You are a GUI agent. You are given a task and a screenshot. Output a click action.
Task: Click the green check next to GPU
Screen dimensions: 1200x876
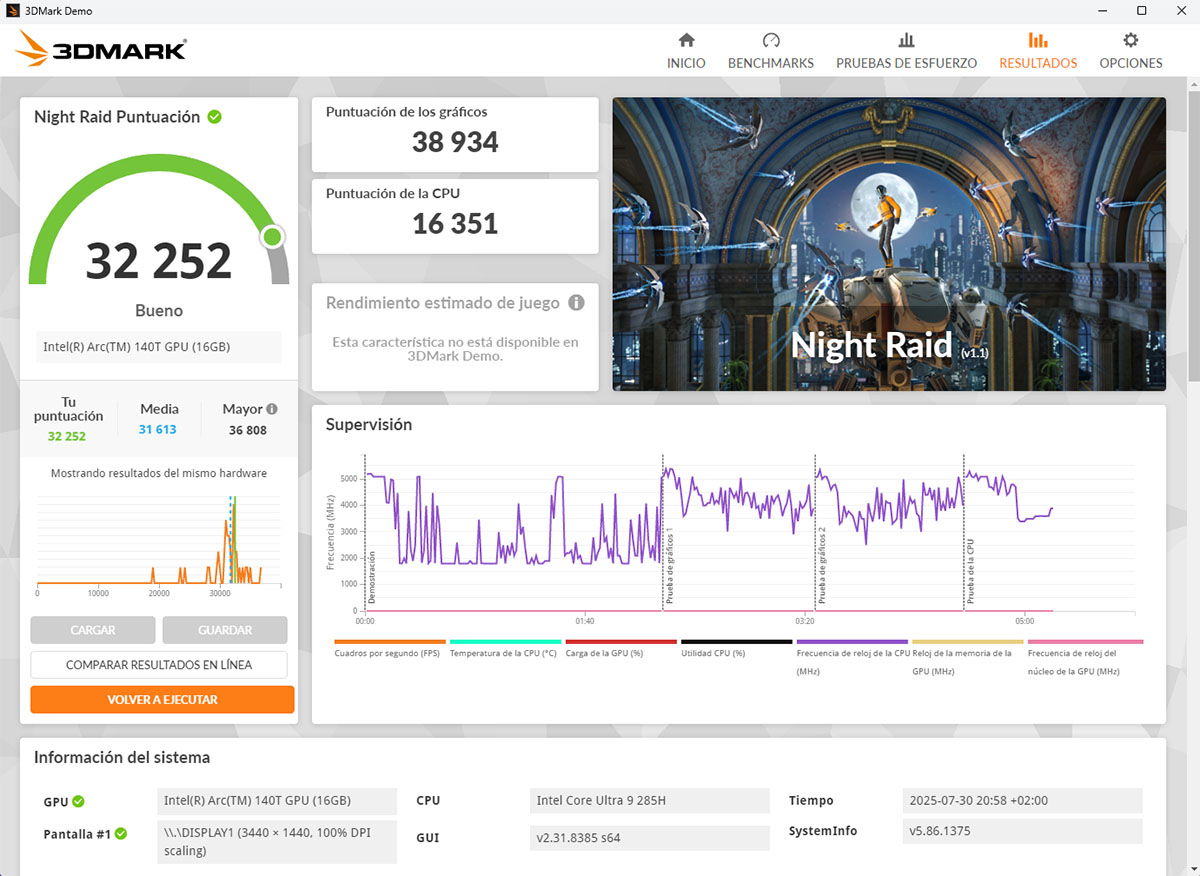tap(78, 801)
